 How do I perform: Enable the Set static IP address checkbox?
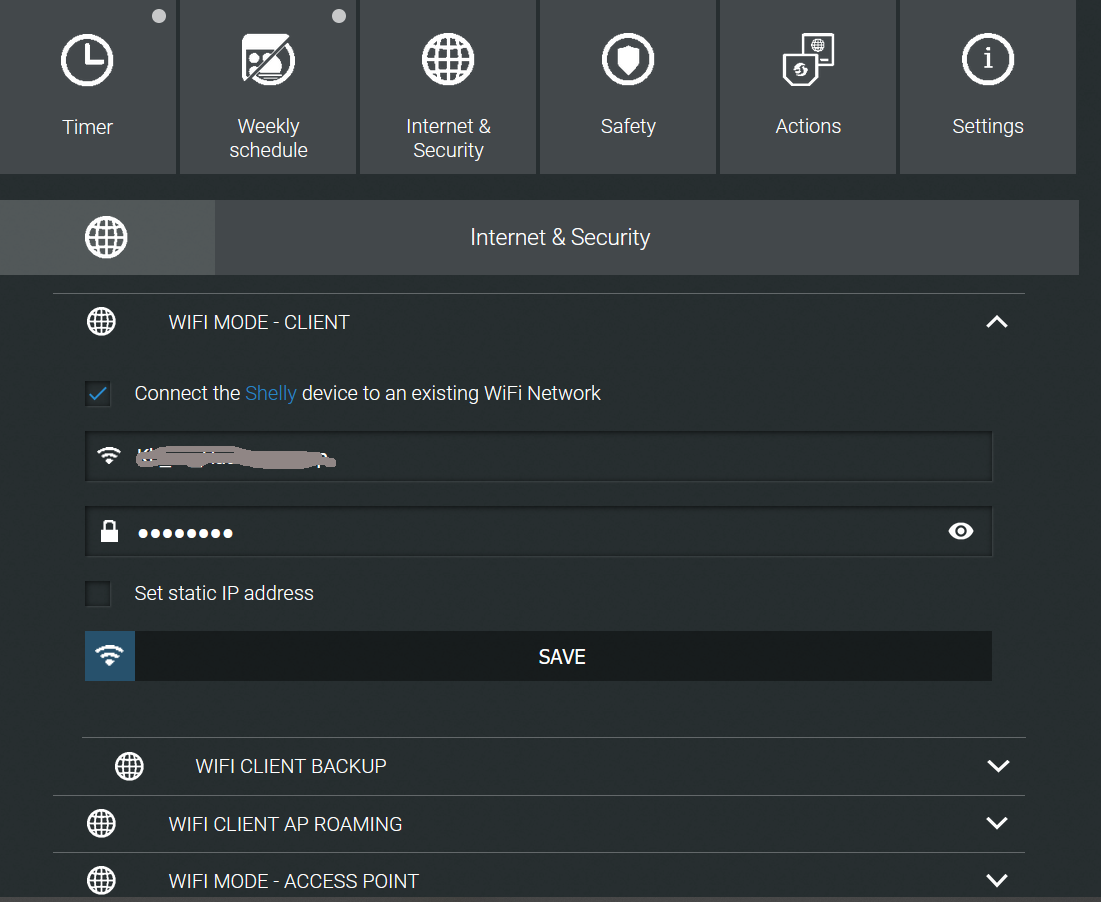[x=98, y=593]
